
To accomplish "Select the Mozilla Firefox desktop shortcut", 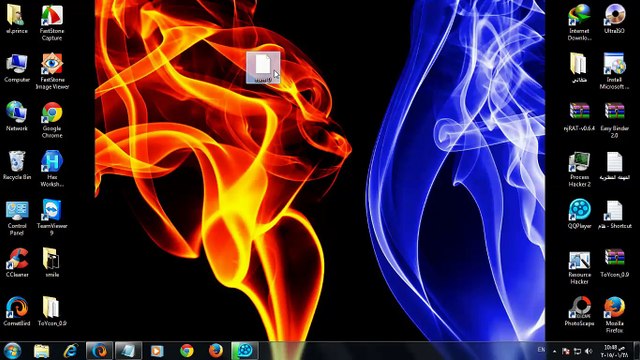I will 614,315.
